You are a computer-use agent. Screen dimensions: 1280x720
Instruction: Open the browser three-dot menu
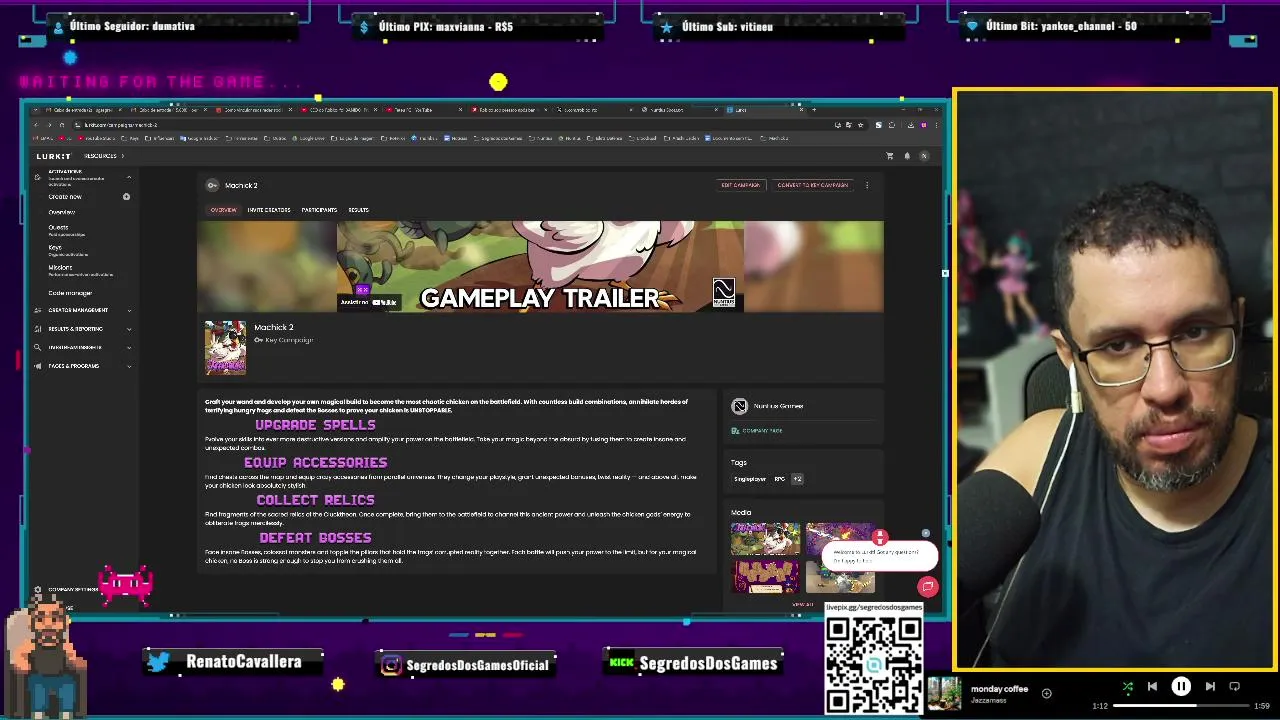click(937, 125)
